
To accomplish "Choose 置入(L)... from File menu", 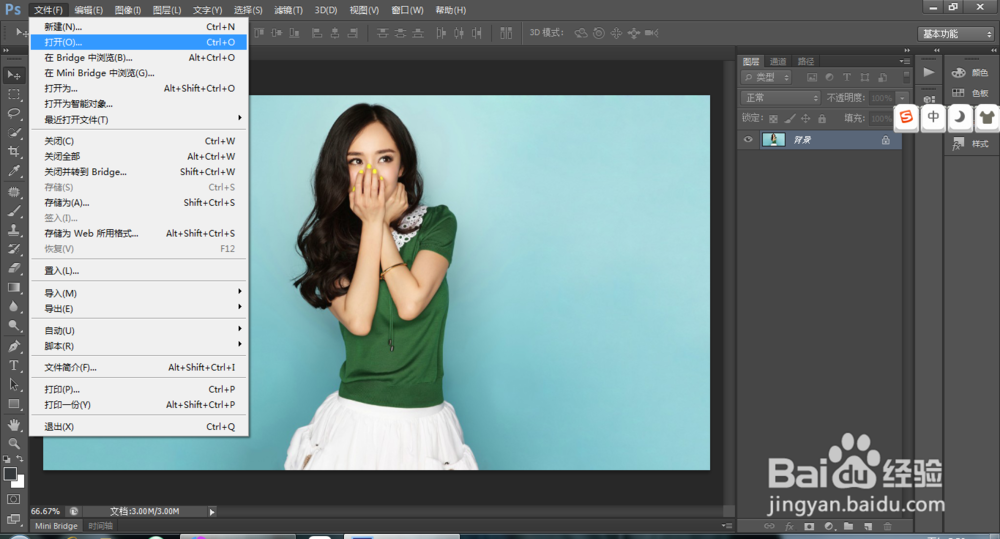I will click(139, 270).
